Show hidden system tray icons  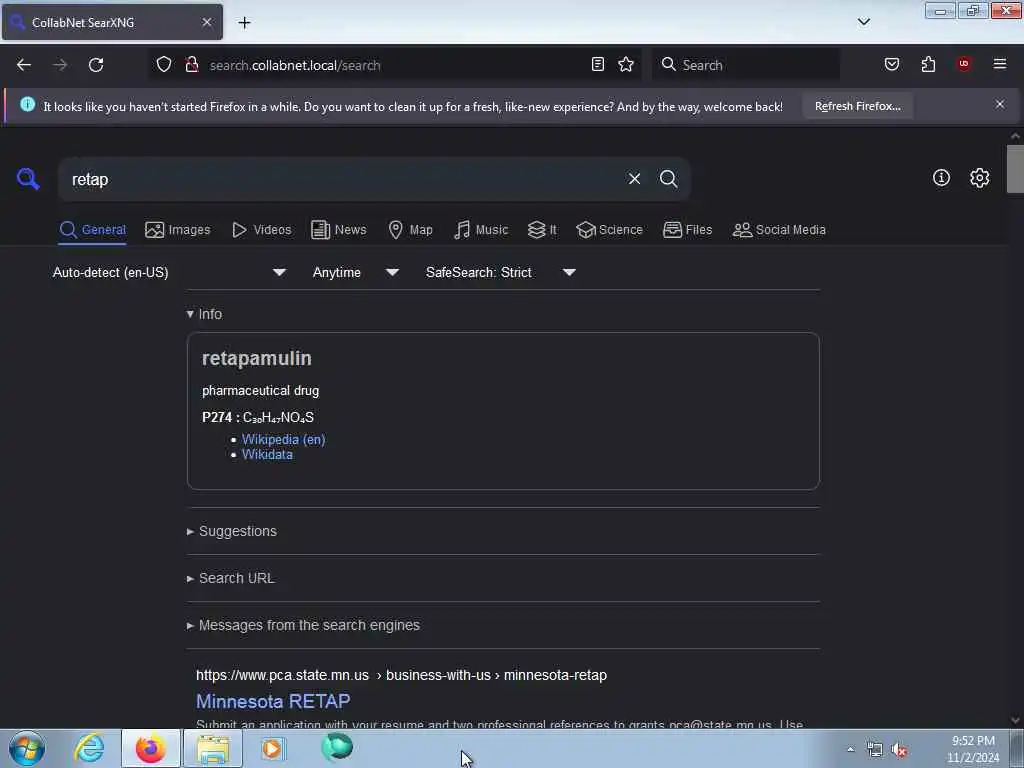[850, 749]
